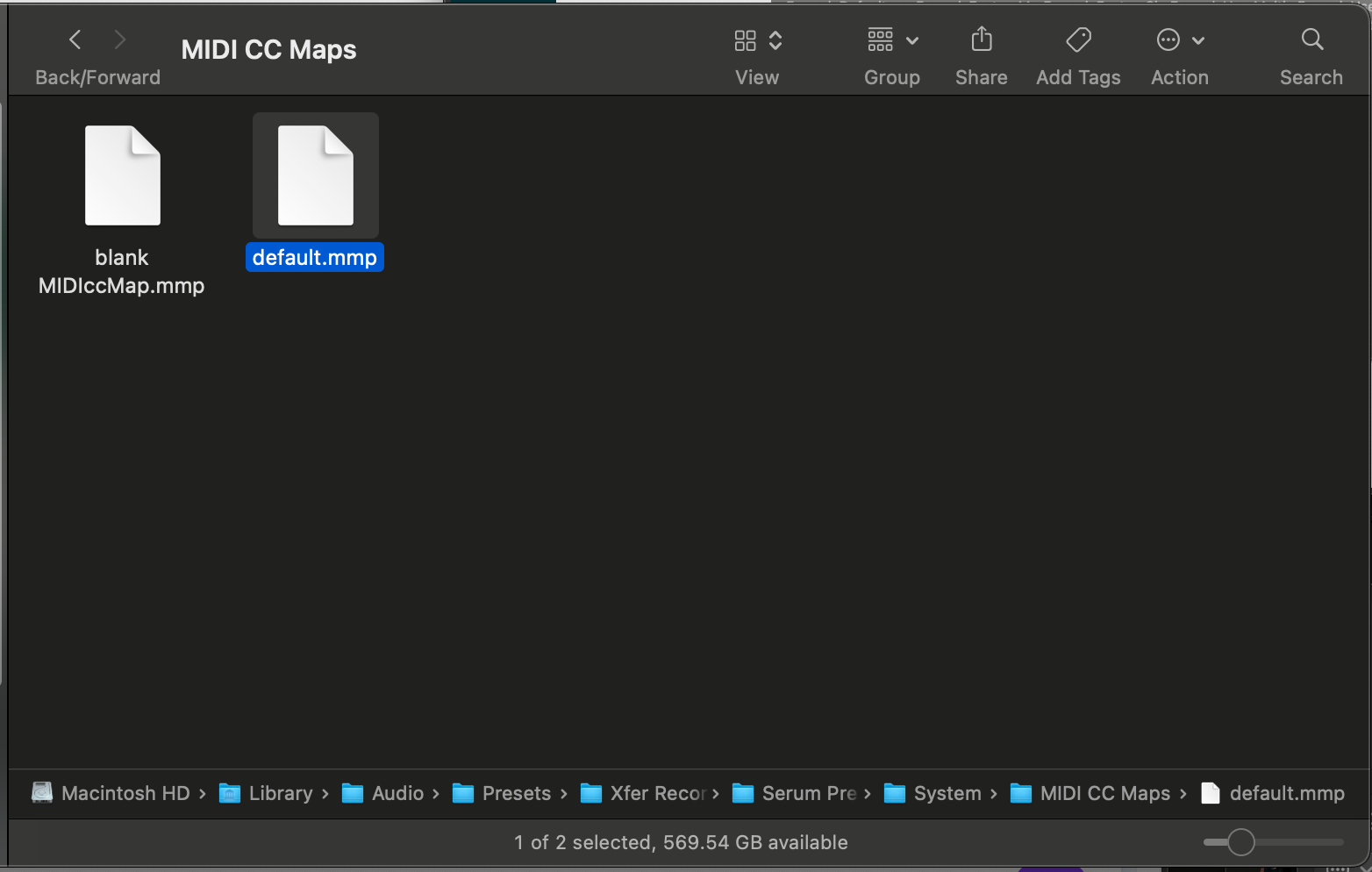Screen dimensions: 1372x872
Task: Select the blank MIDIccMap.mmp file icon
Action: pyautogui.click(x=122, y=175)
